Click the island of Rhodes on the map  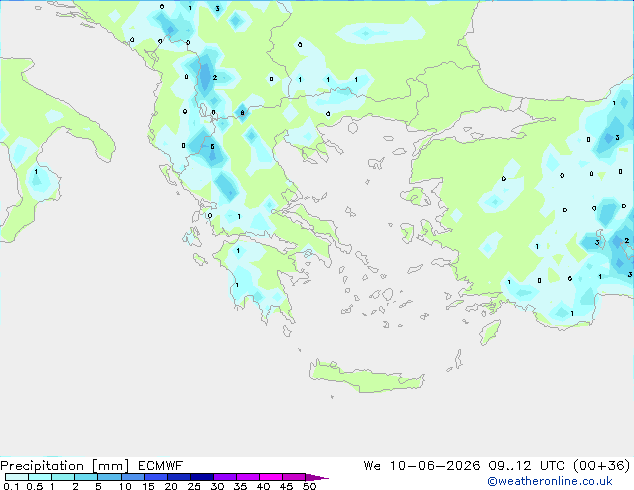pyautogui.click(x=490, y=332)
